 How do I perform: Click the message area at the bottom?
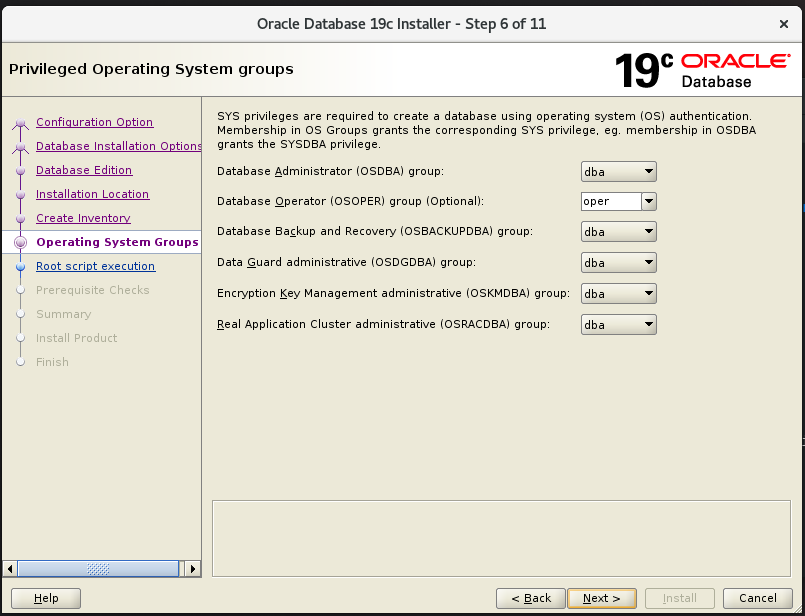coord(501,538)
